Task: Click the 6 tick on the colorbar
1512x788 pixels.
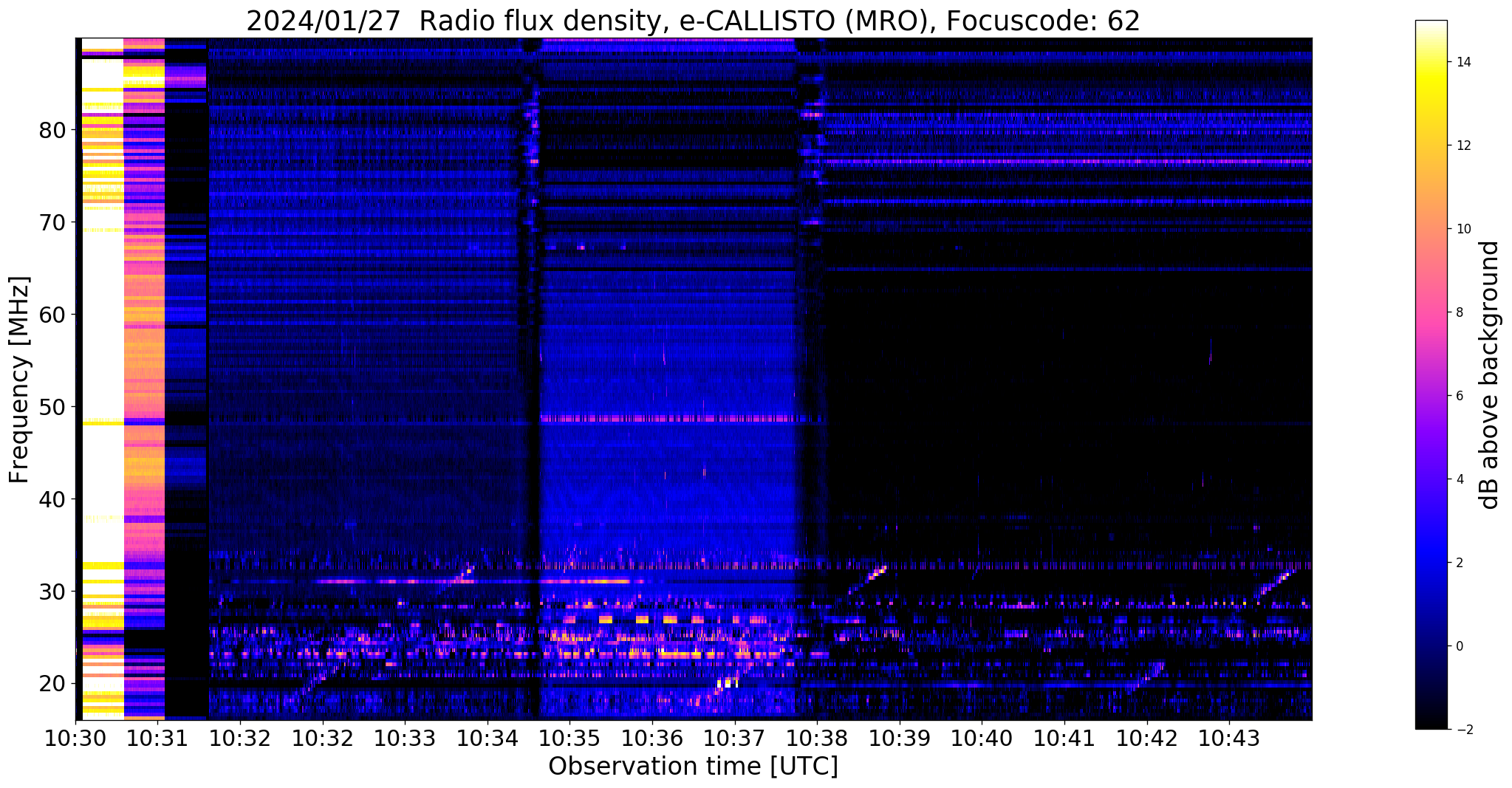Action: [1459, 396]
